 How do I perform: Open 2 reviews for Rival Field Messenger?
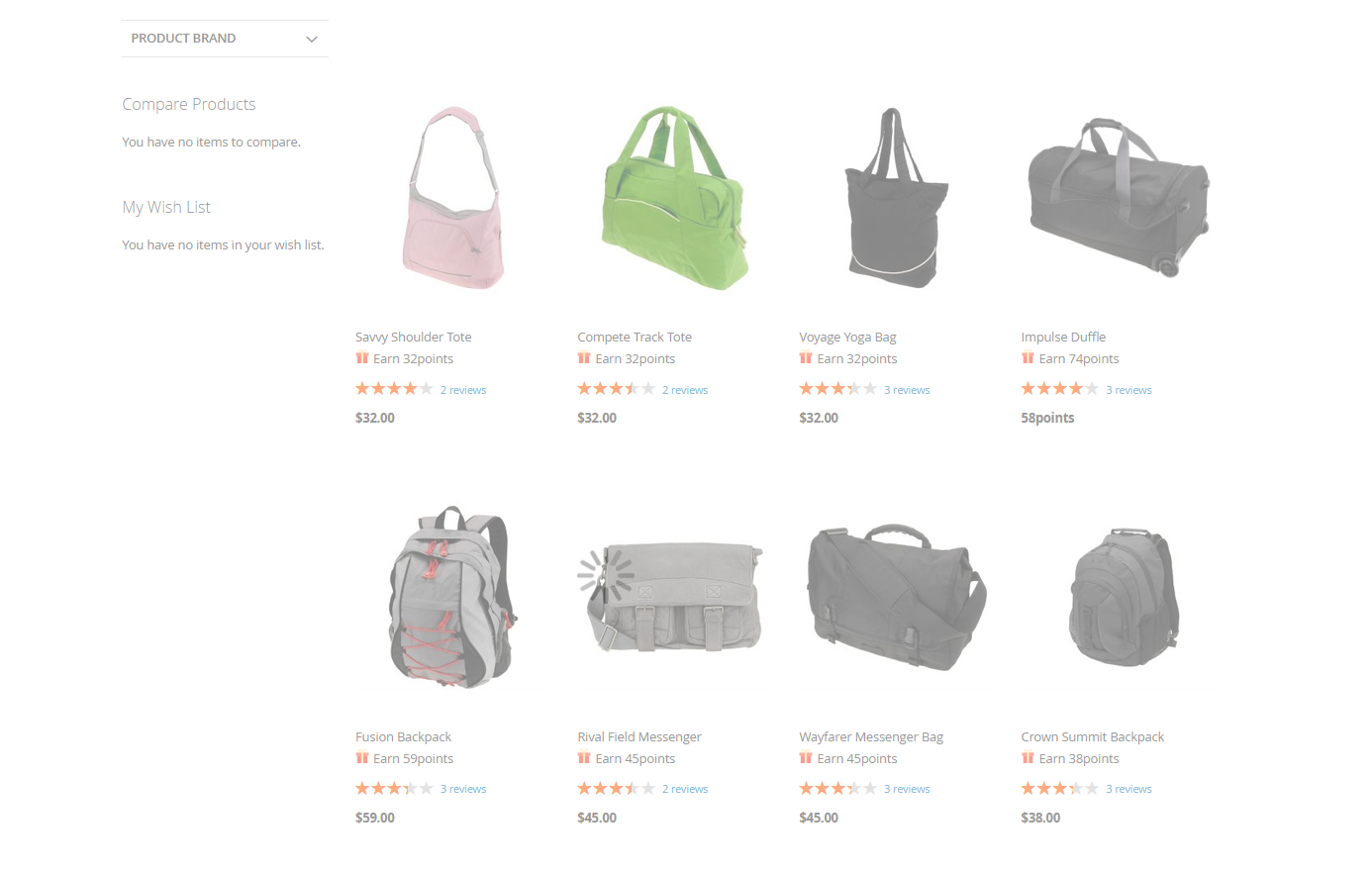pos(685,789)
